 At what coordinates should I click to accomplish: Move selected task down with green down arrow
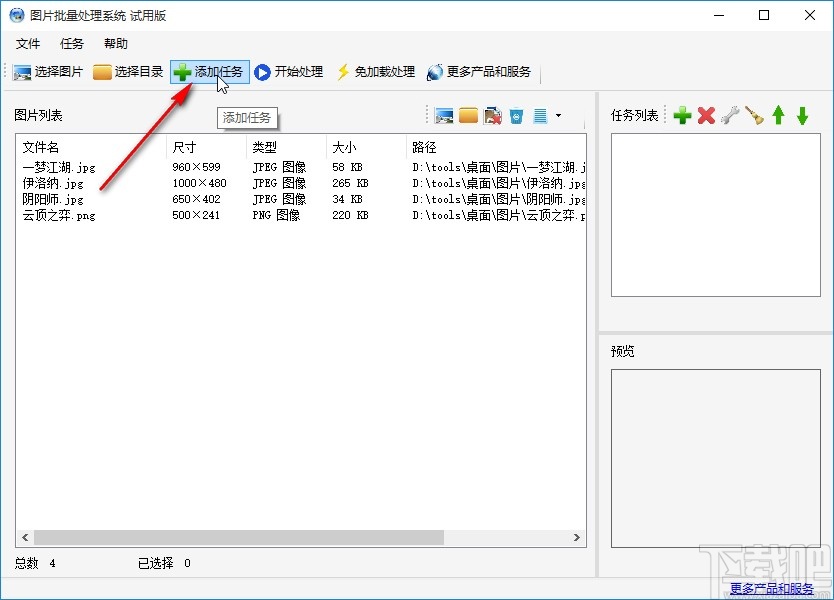tap(800, 115)
